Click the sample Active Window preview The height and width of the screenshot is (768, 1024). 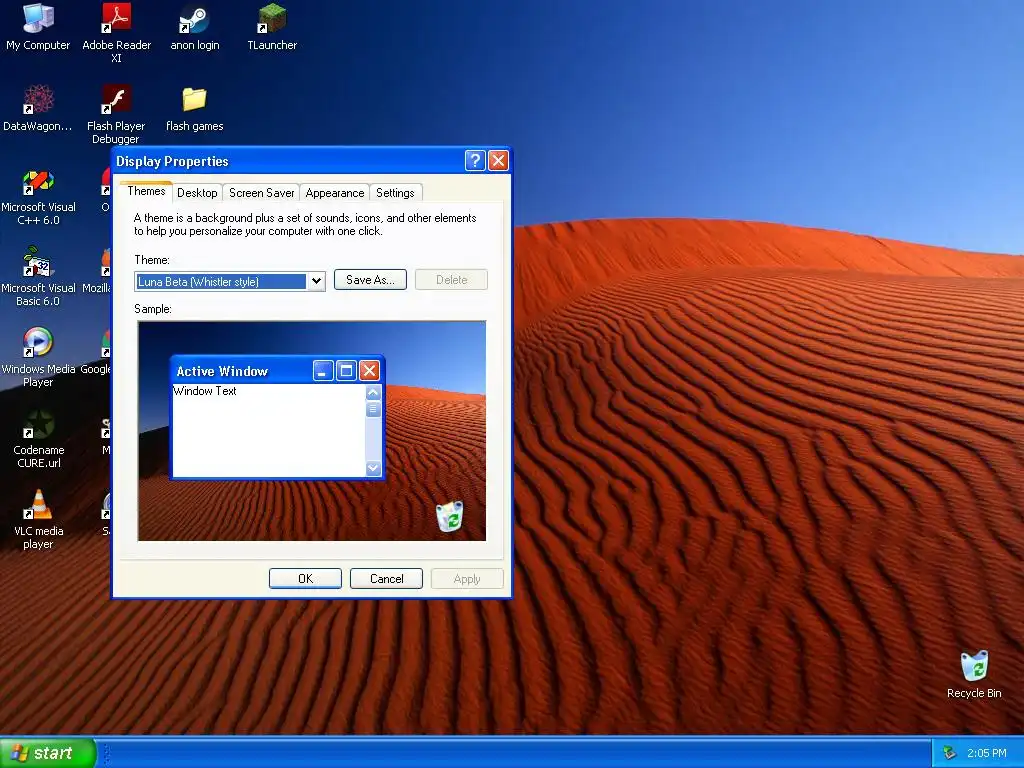point(278,417)
